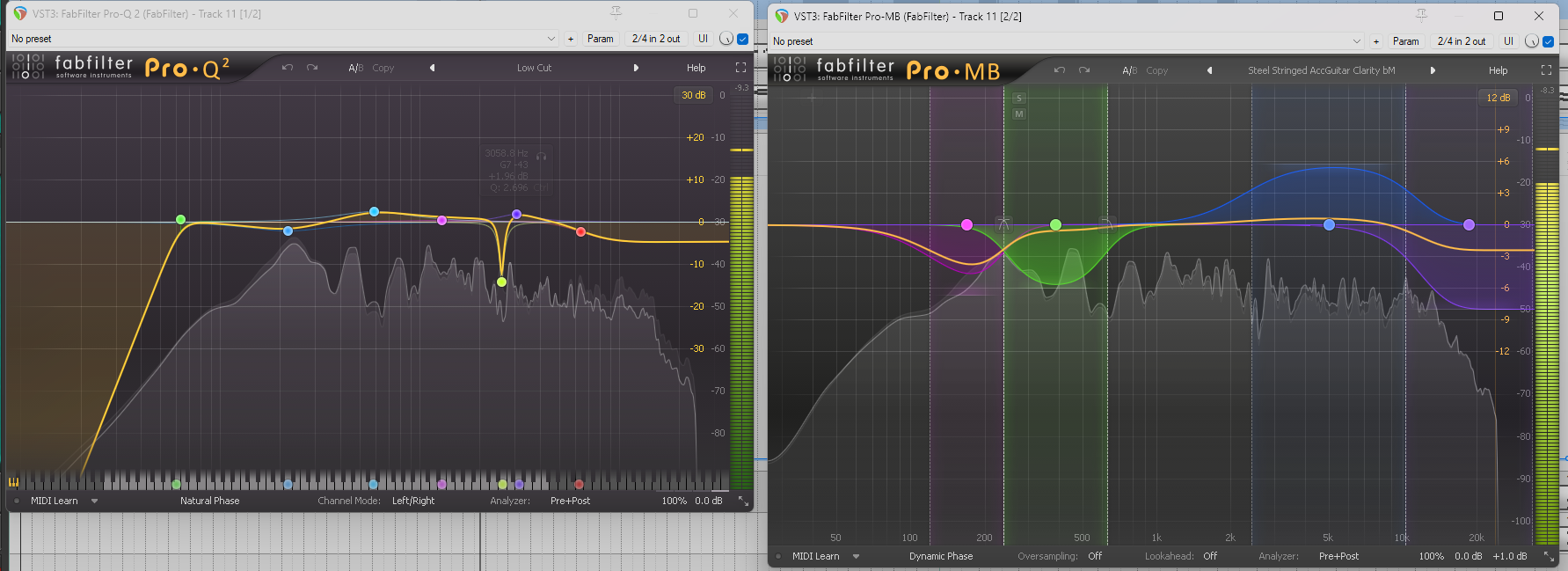Select the blue band node in Pro-MB
This screenshot has height=571, width=1568.
pos(1329,225)
